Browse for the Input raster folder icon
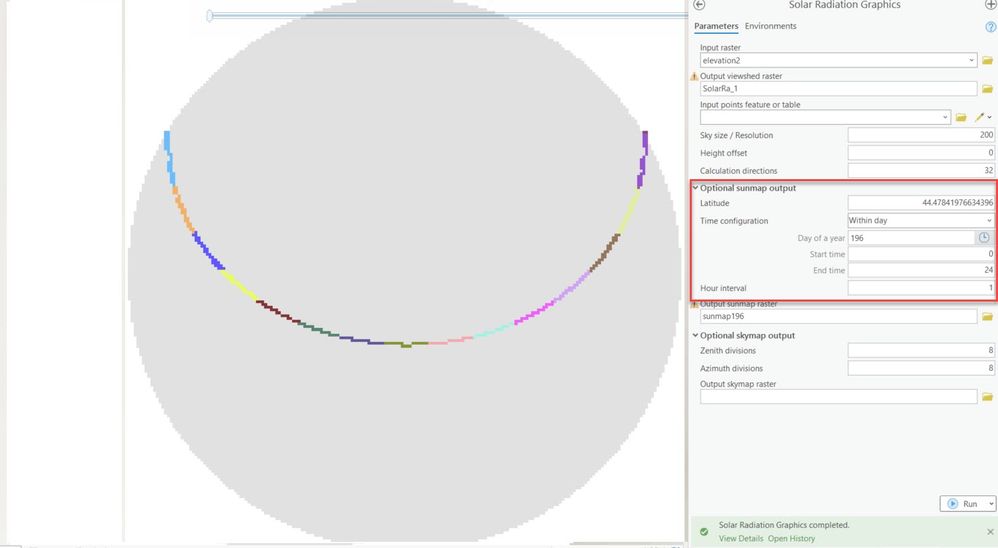 [987, 60]
